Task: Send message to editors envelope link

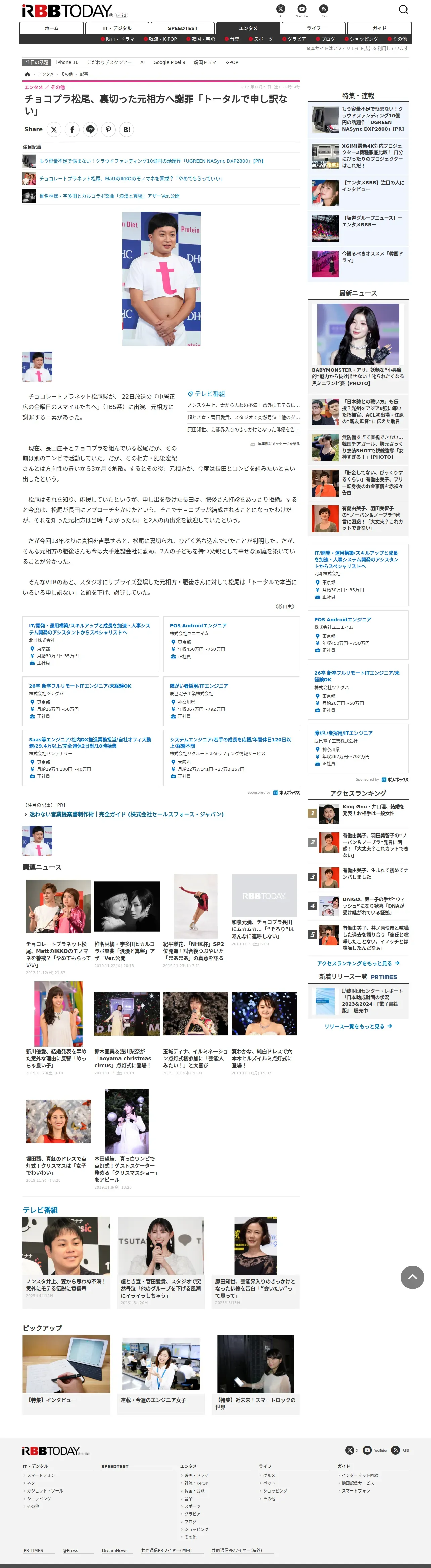Action: 275,444
